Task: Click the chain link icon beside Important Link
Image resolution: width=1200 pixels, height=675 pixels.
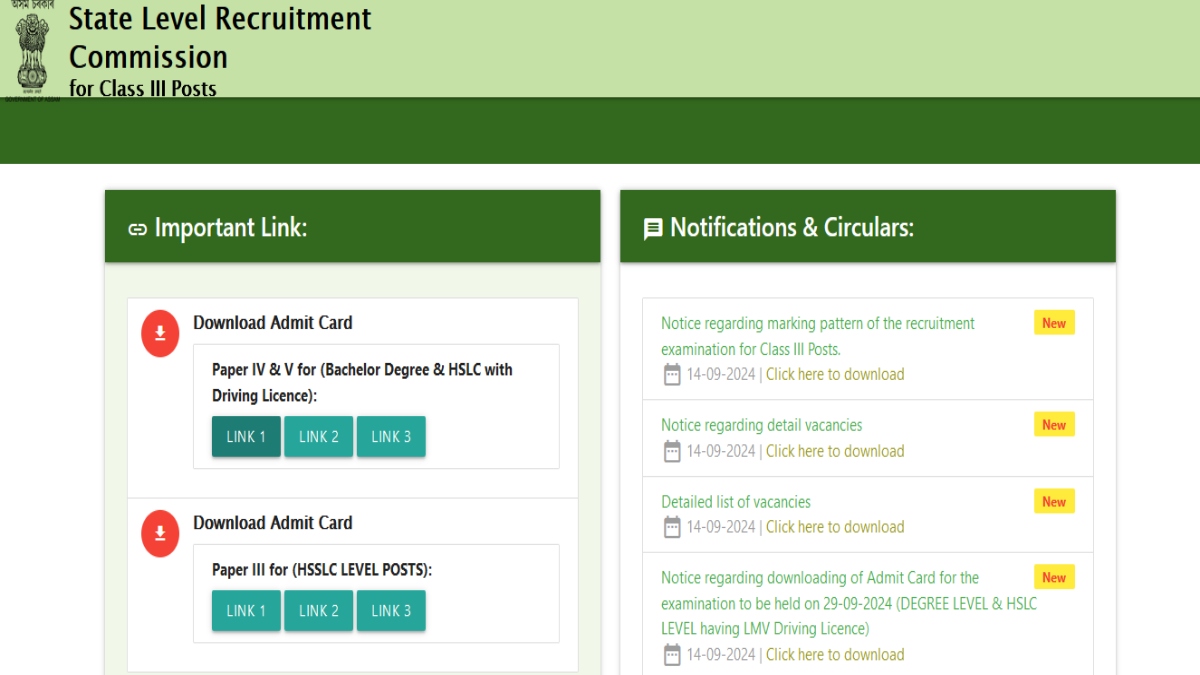Action: click(138, 229)
